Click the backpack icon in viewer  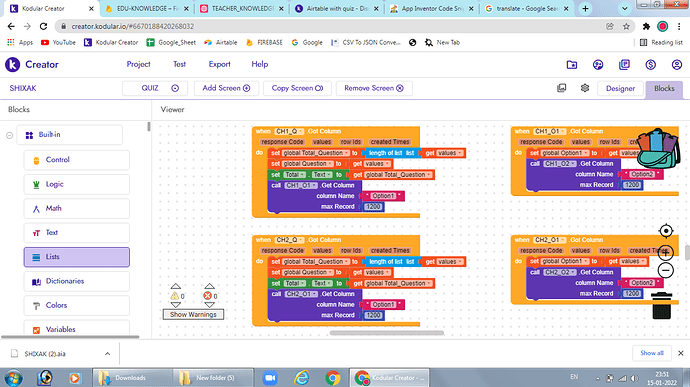click(658, 149)
